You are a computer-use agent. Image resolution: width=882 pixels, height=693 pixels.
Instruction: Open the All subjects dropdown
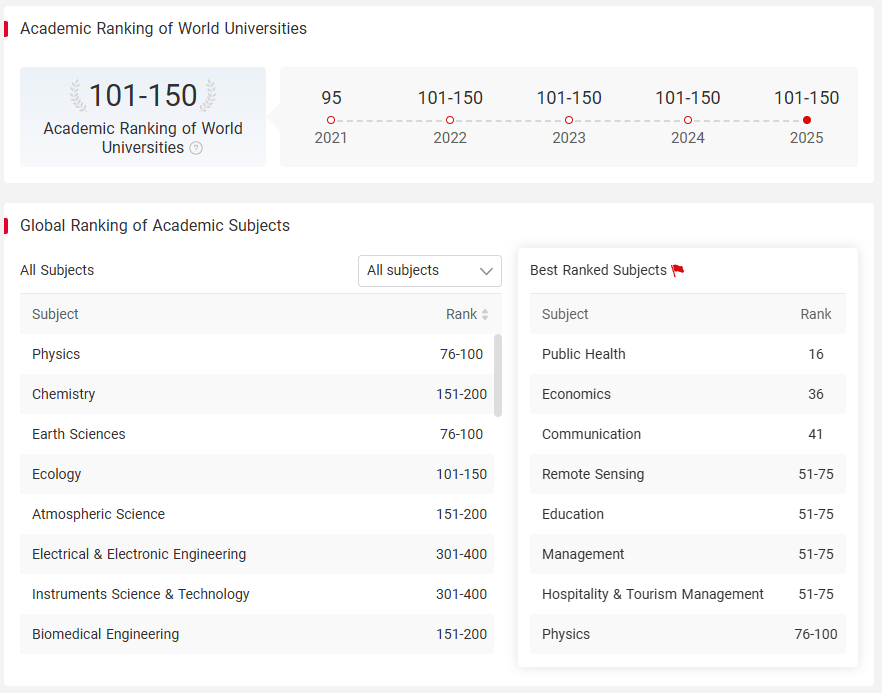430,271
